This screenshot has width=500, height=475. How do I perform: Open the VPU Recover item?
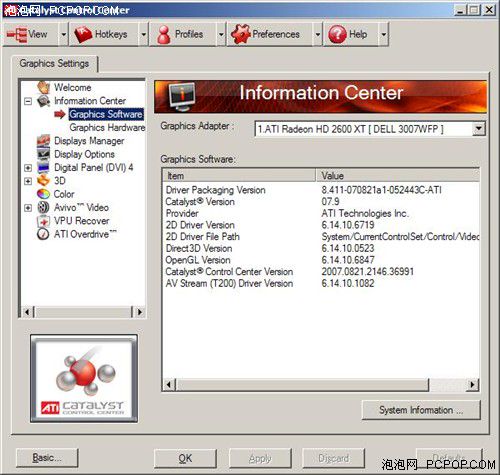(81, 221)
